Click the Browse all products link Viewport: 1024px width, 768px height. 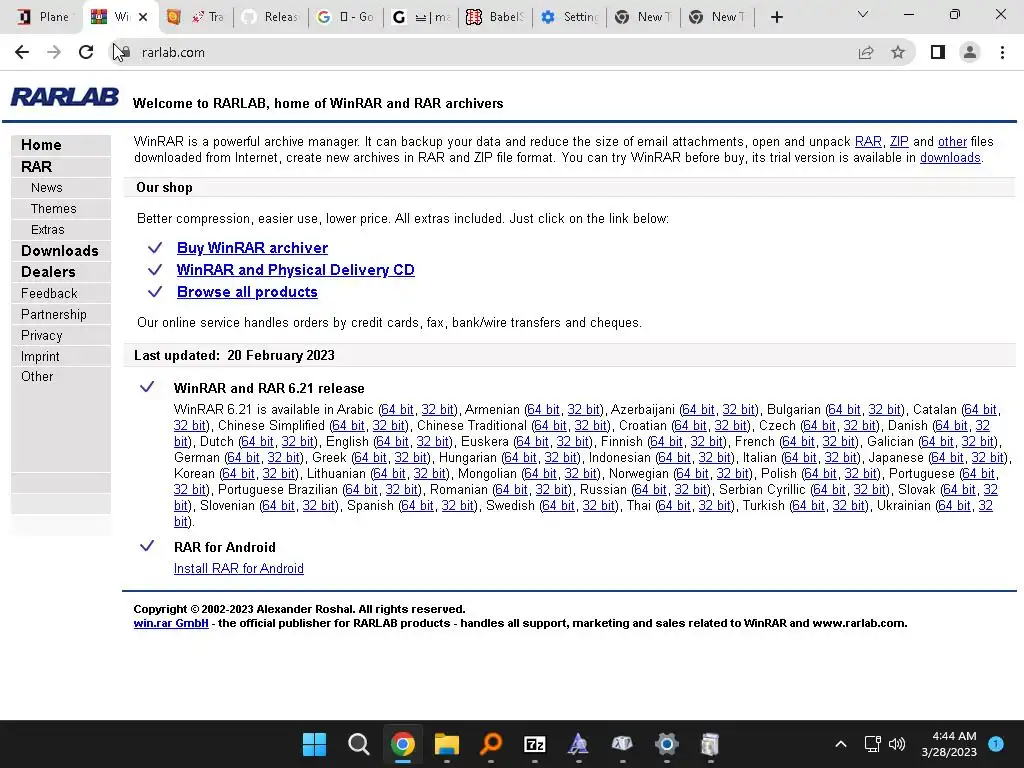[x=247, y=292]
